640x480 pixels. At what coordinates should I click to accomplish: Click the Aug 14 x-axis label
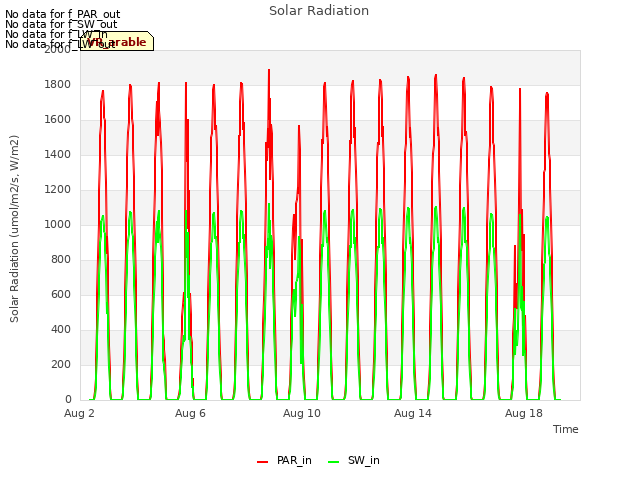(413, 413)
